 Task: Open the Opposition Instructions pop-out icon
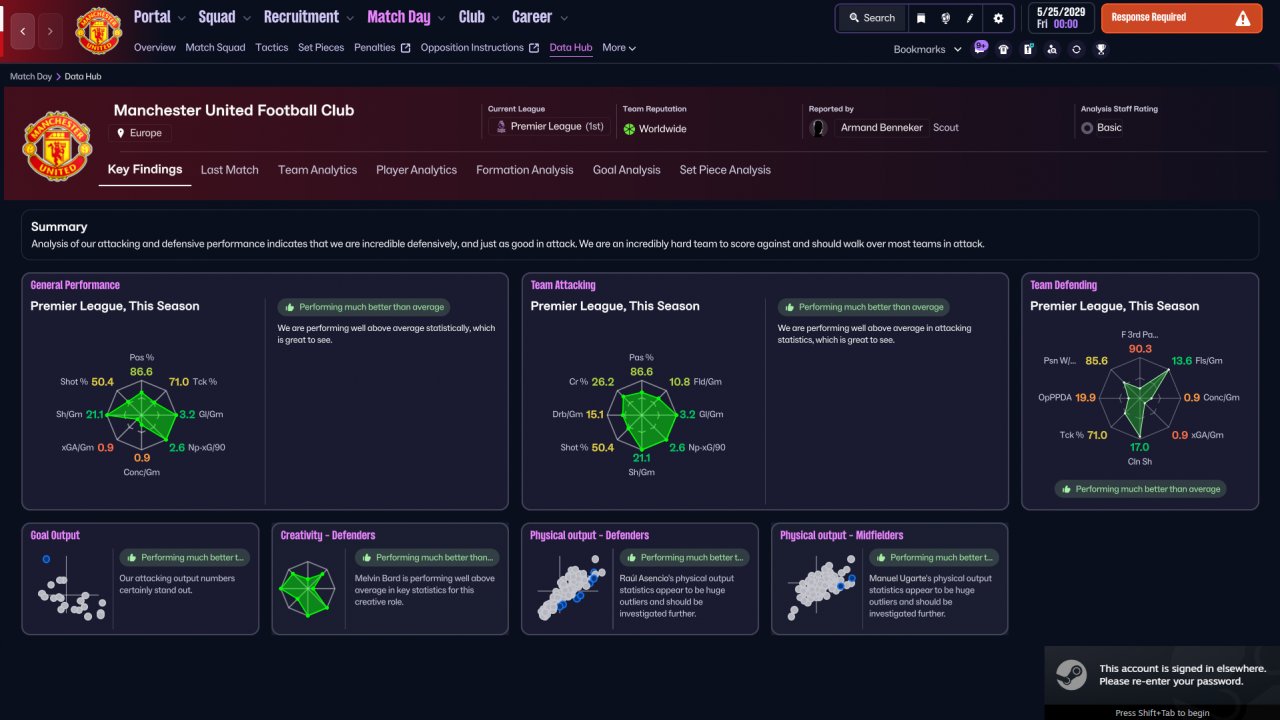pos(534,48)
